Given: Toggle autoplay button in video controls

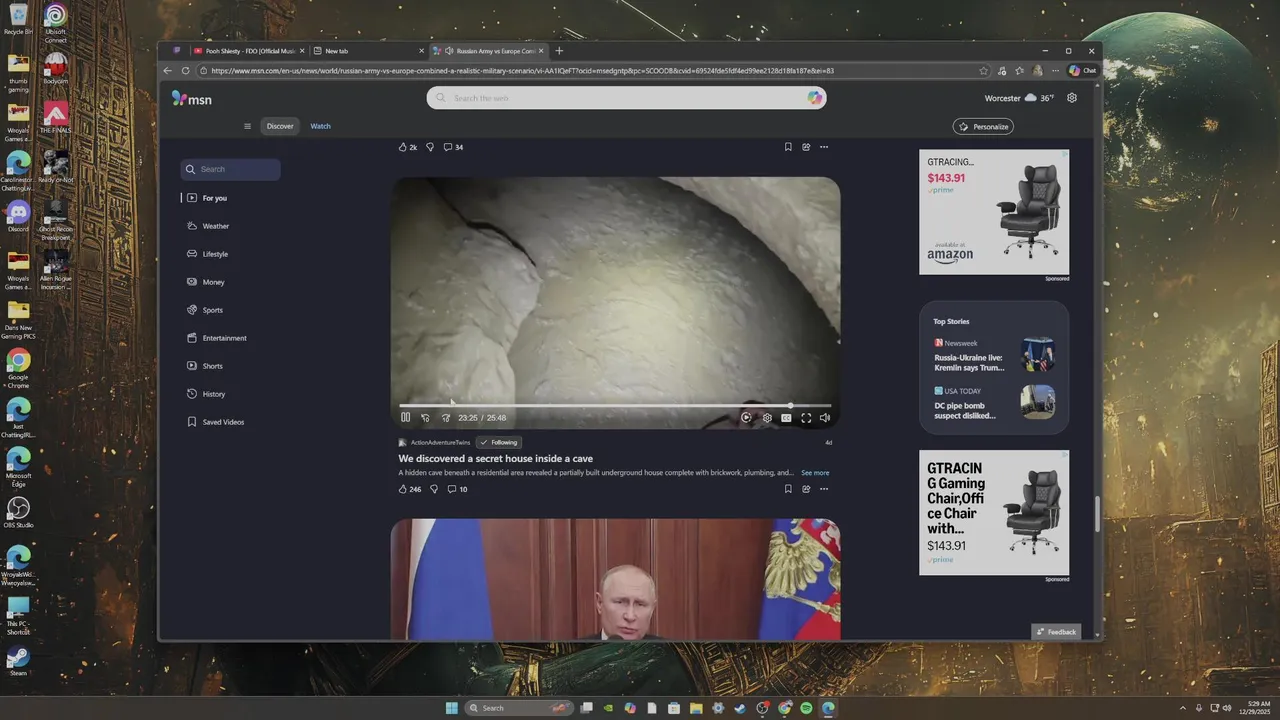Looking at the screenshot, I should (746, 418).
